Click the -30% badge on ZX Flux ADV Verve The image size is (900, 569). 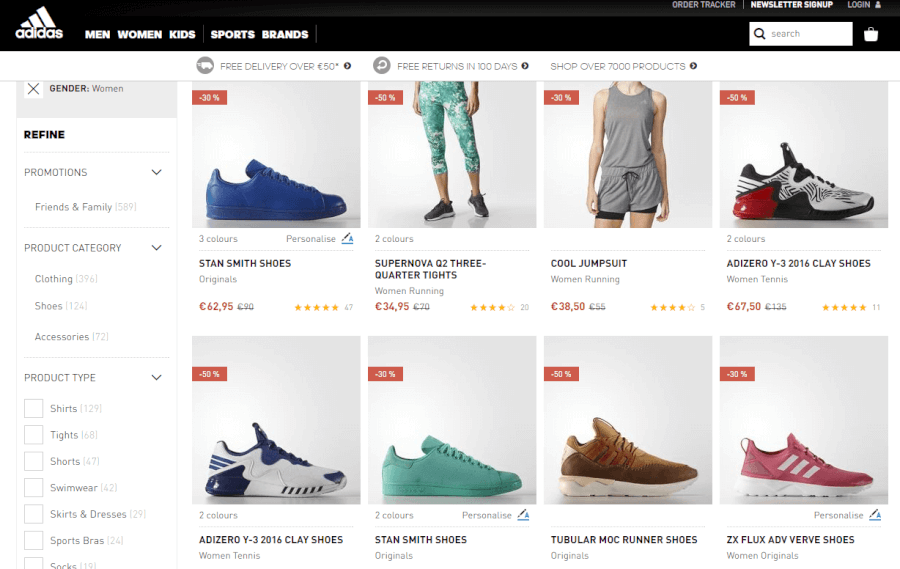(737, 374)
